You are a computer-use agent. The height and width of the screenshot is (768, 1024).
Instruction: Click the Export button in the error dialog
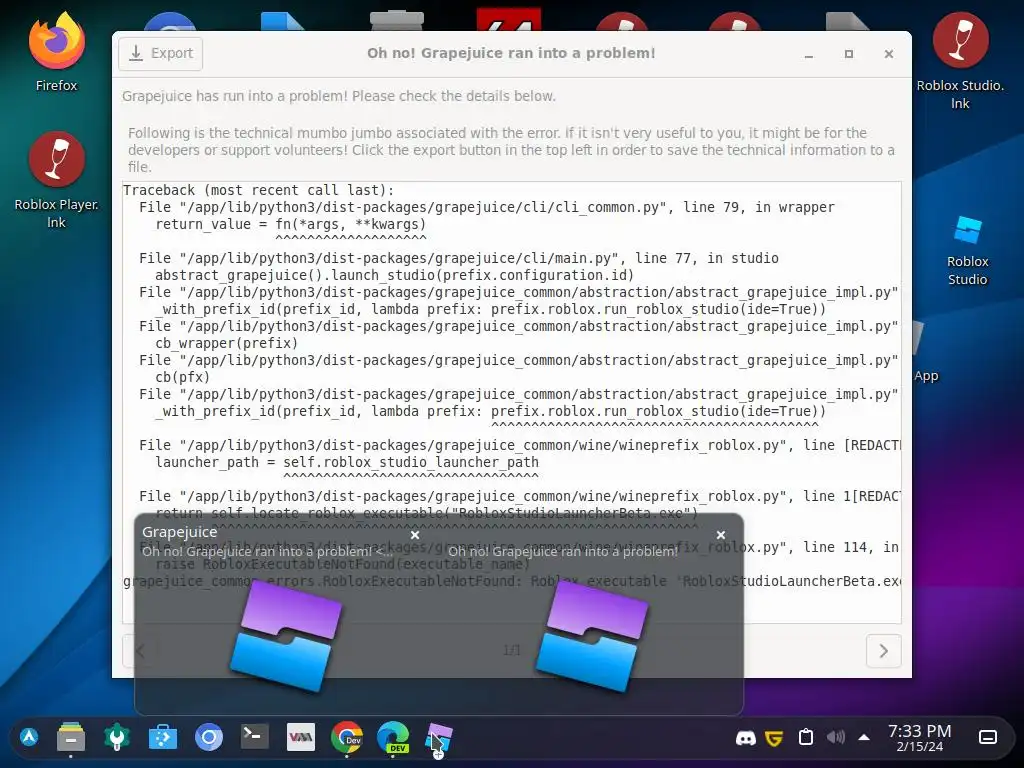coord(161,54)
